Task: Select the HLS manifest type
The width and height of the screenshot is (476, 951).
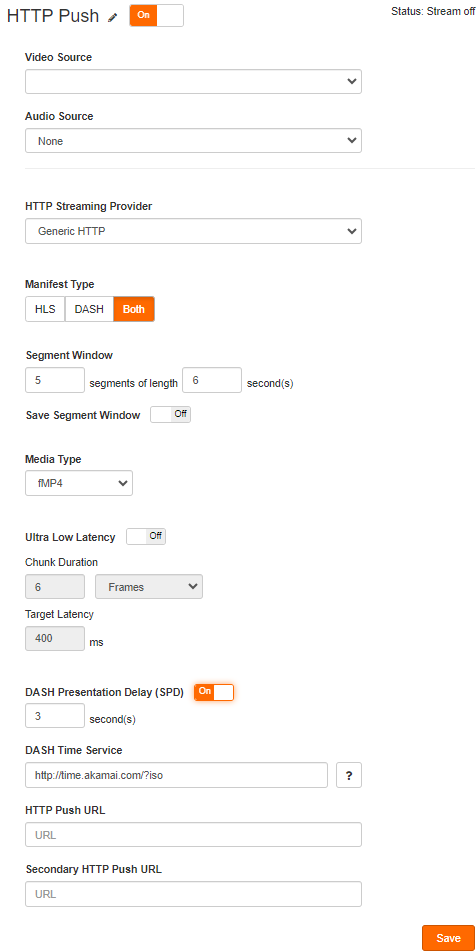Action: point(45,309)
